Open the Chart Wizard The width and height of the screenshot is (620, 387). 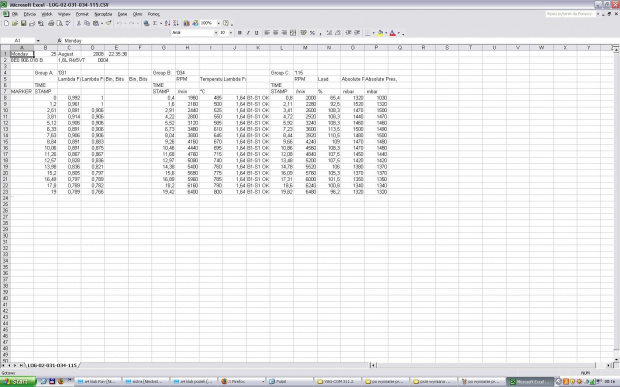186,23
